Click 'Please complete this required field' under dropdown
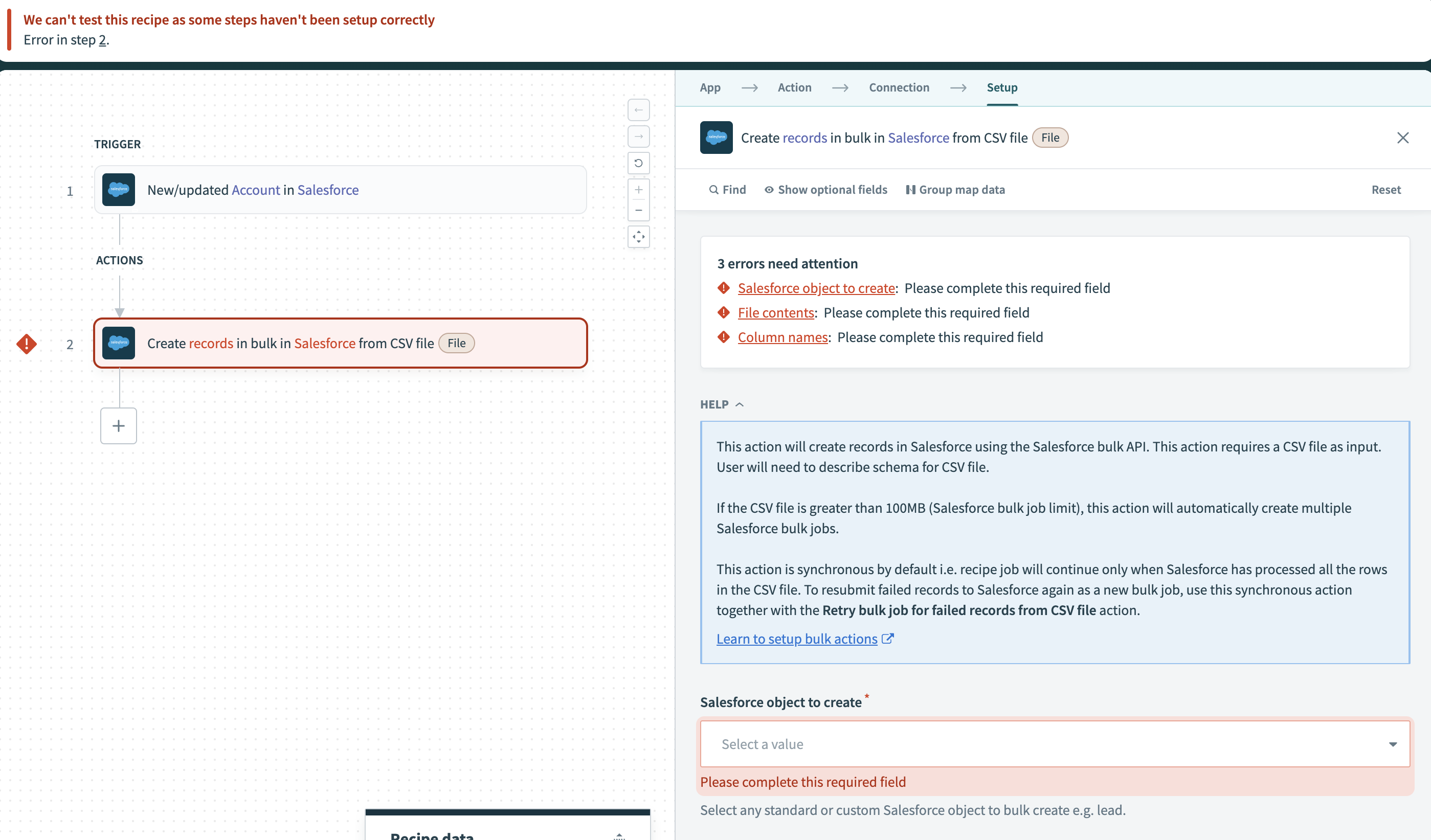The image size is (1431, 840). tap(802, 782)
